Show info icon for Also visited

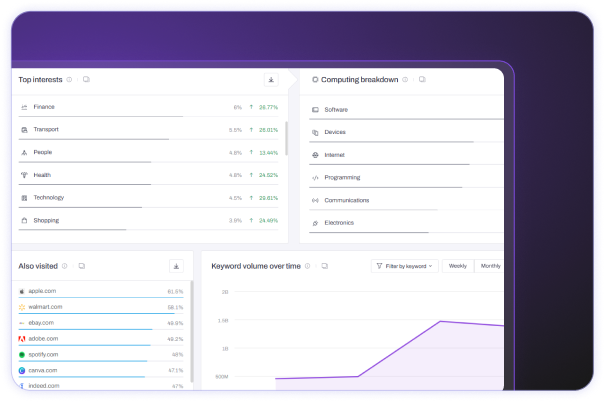65,266
